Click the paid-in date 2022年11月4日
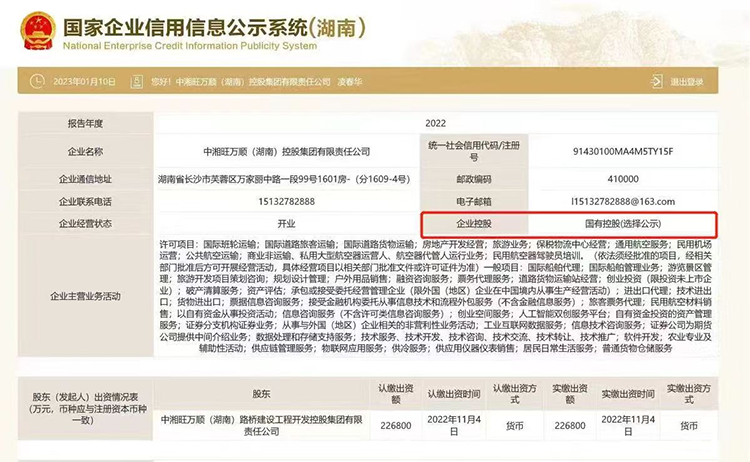Image resolution: width=750 pixels, height=462 pixels. [x=628, y=425]
